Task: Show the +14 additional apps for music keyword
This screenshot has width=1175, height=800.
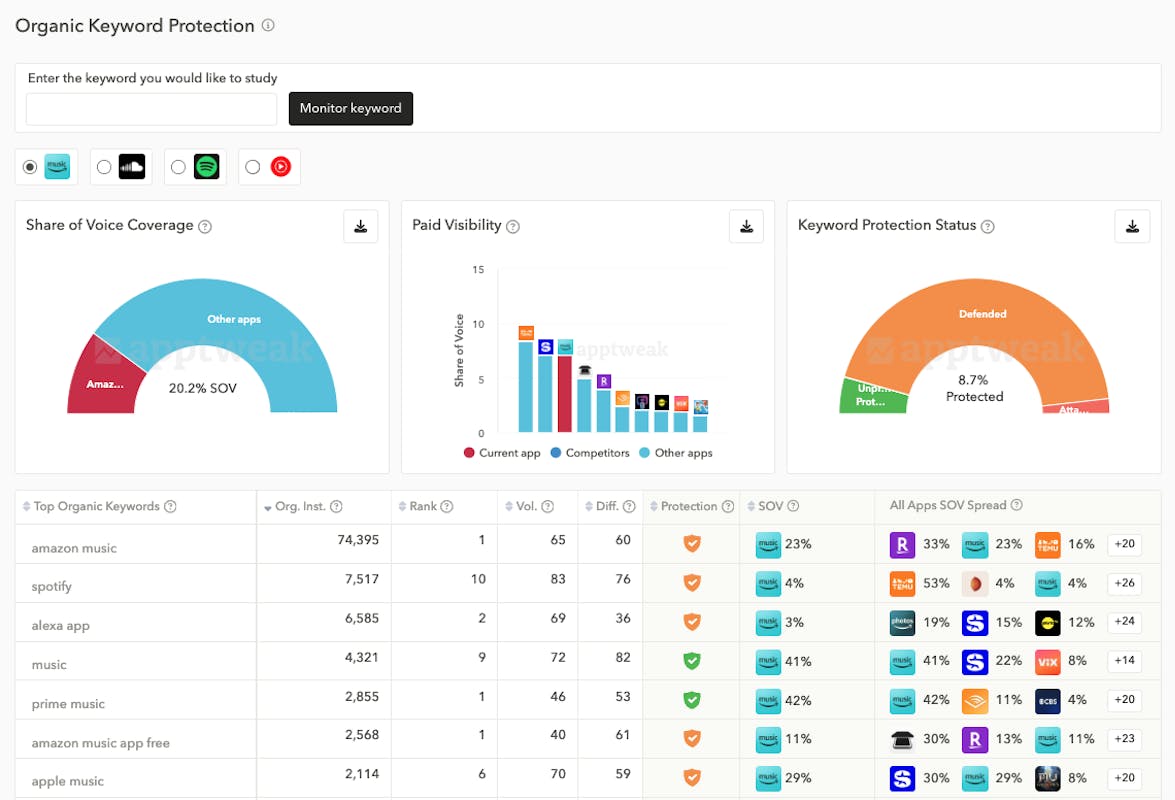Action: 1125,661
